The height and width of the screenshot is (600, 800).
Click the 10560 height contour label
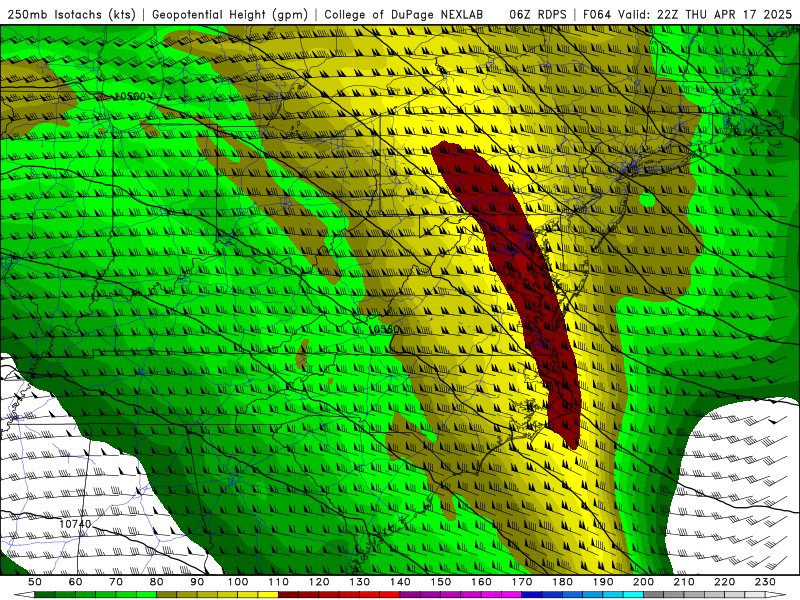point(383,330)
